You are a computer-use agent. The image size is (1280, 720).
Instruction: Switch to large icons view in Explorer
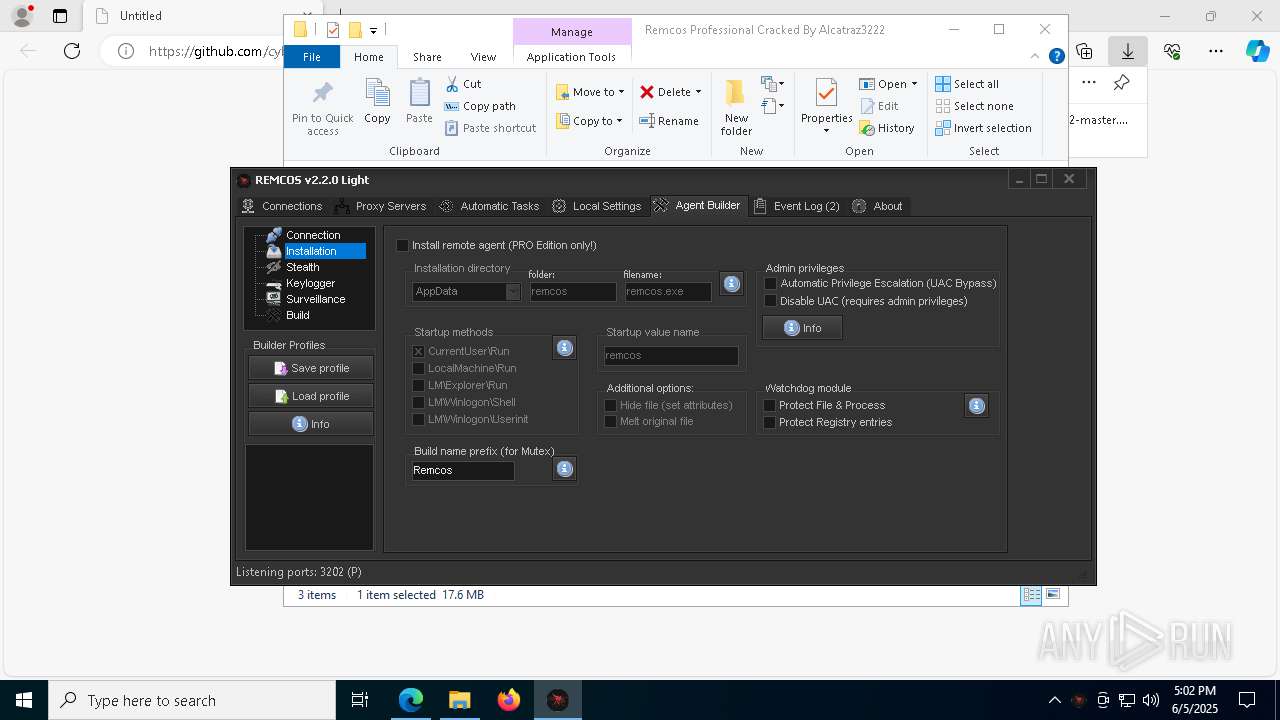tap(1052, 595)
